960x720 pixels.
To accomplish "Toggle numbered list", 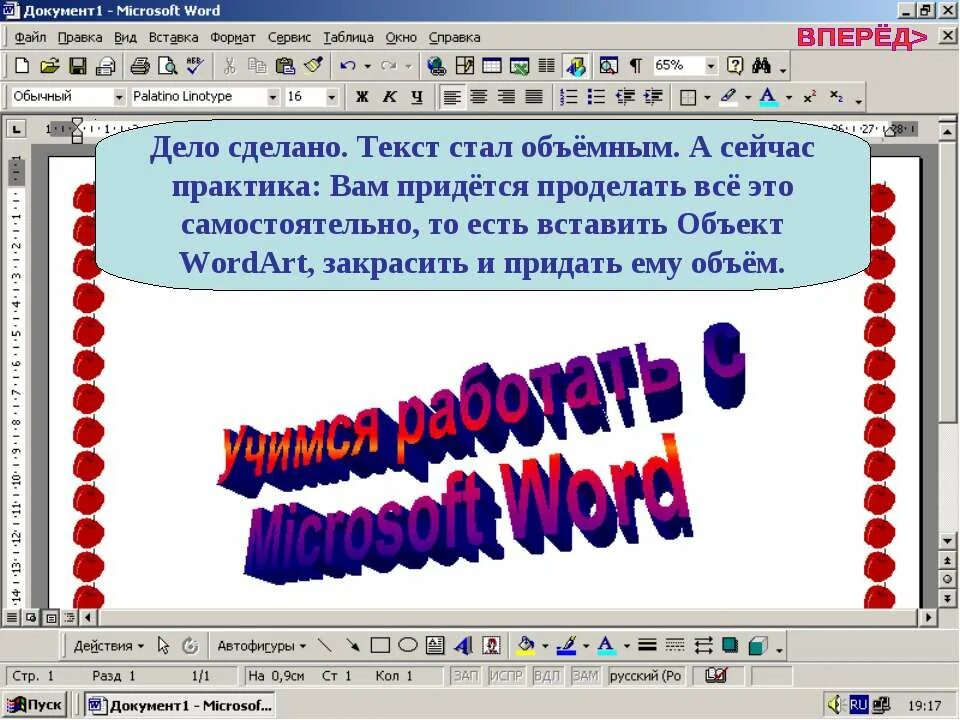I will (569, 97).
